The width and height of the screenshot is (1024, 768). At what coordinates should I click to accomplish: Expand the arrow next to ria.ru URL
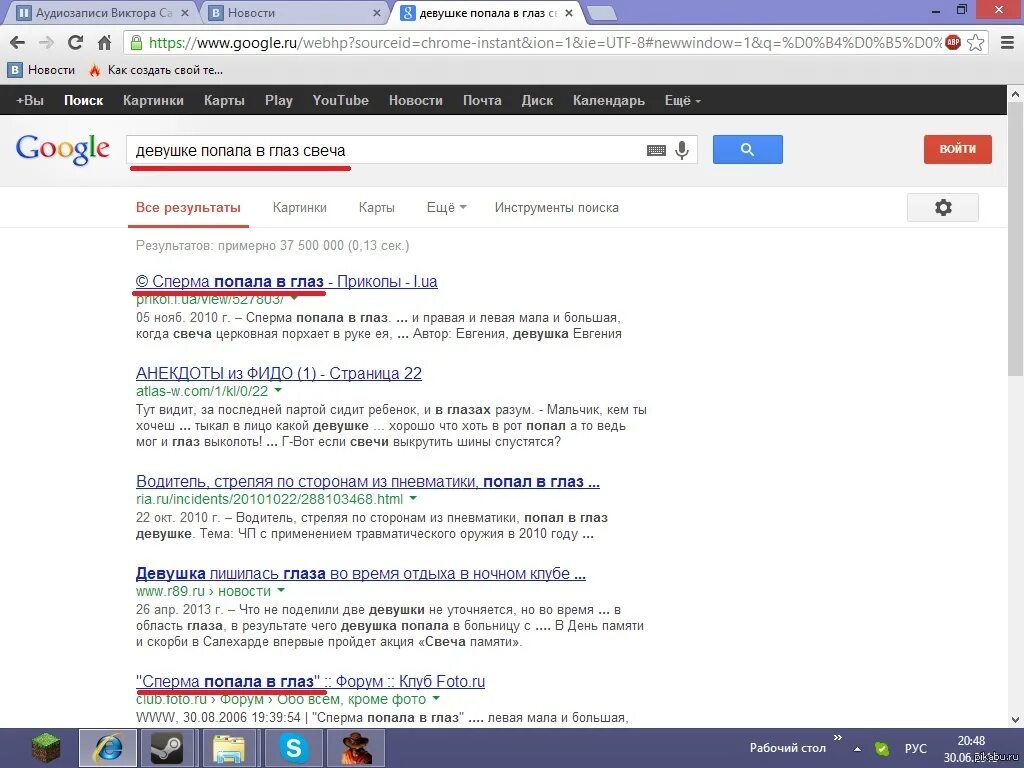[413, 498]
